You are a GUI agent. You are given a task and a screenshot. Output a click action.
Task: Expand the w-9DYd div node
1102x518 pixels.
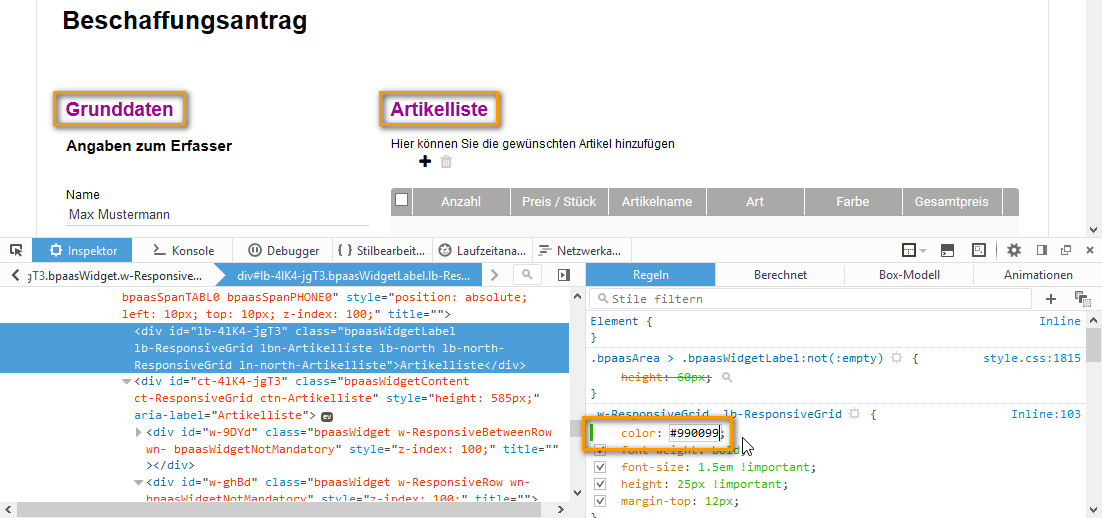139,432
